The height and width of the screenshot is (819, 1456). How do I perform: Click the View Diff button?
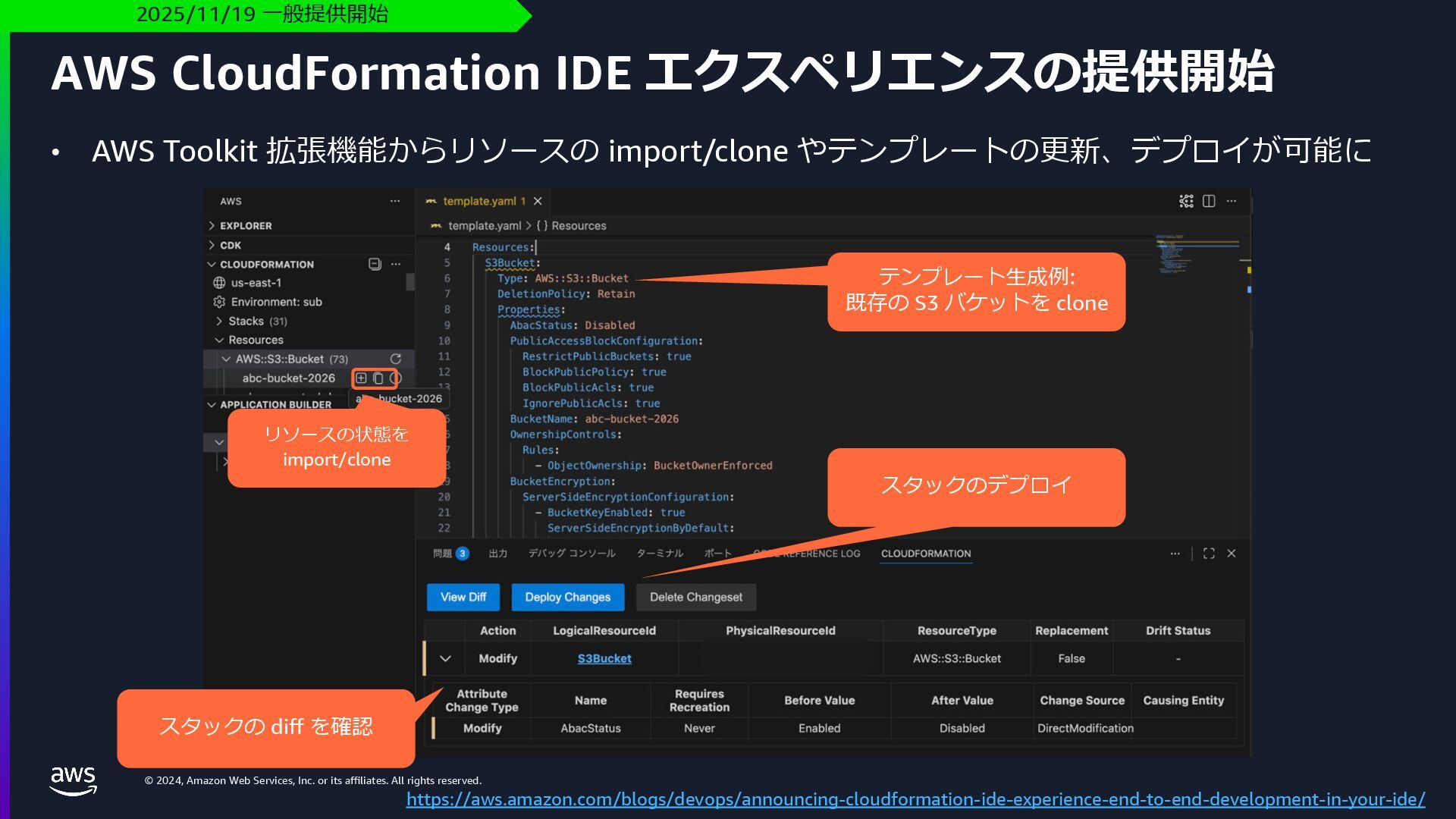(x=463, y=597)
